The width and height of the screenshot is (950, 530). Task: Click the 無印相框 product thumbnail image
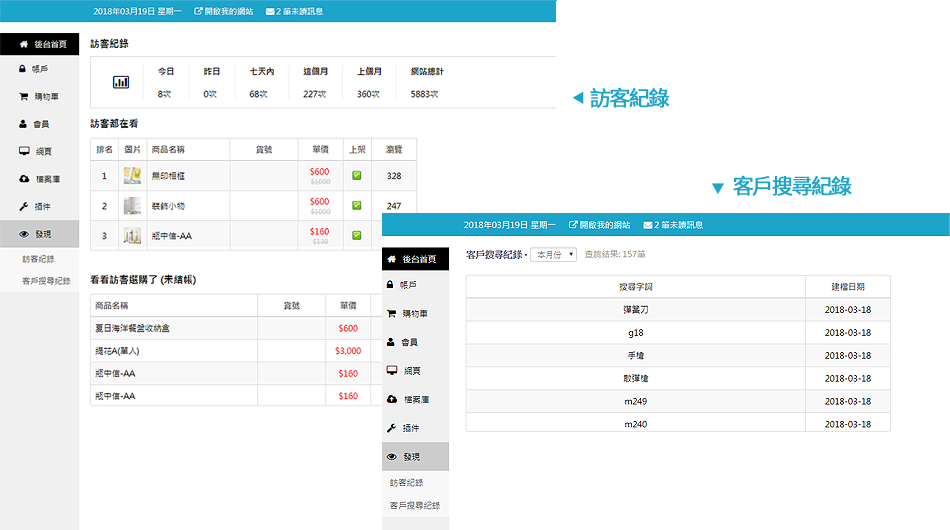tap(132, 176)
